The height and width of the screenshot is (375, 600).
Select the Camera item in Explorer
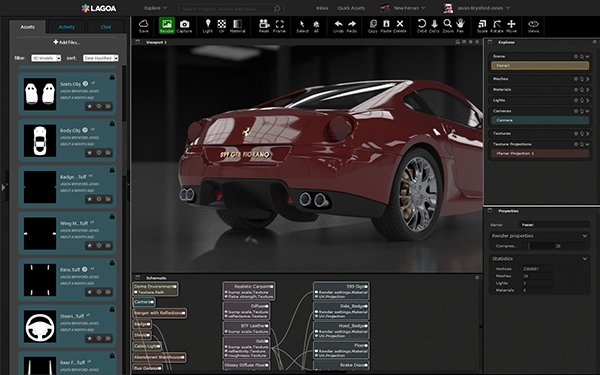[x=540, y=120]
